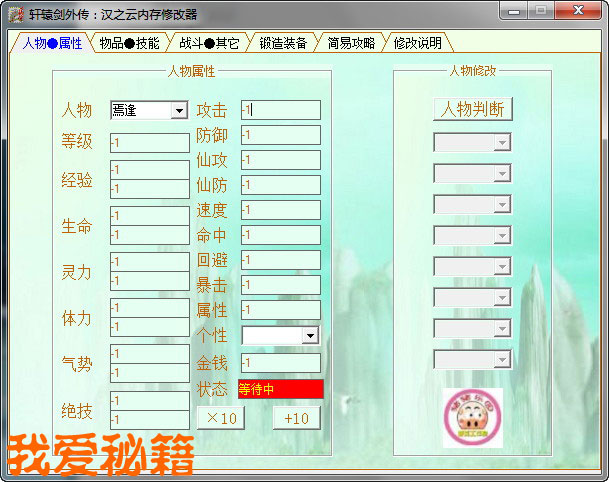This screenshot has height=482, width=609.
Task: Click the red 等待中 status indicator
Action: 280,389
